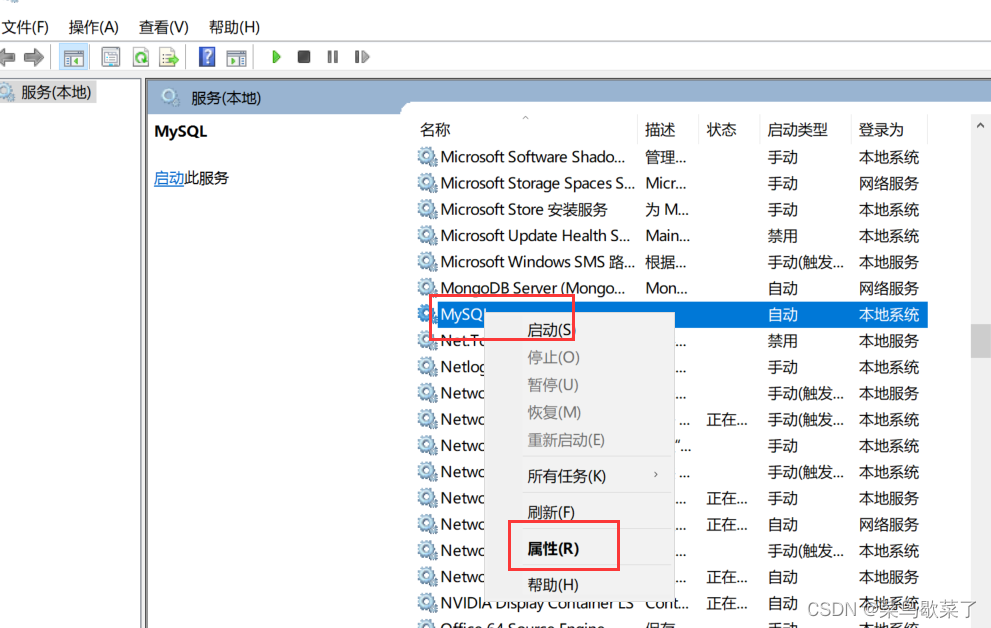Viewport: 991px width, 628px height.
Task: Choose 所有任务(K) in context menu
Action: coord(580,476)
